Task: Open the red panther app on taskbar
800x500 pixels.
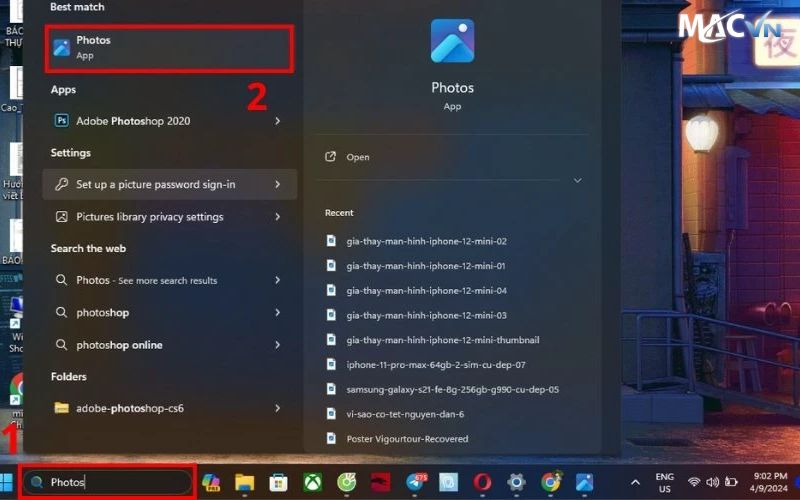Action: point(381,482)
